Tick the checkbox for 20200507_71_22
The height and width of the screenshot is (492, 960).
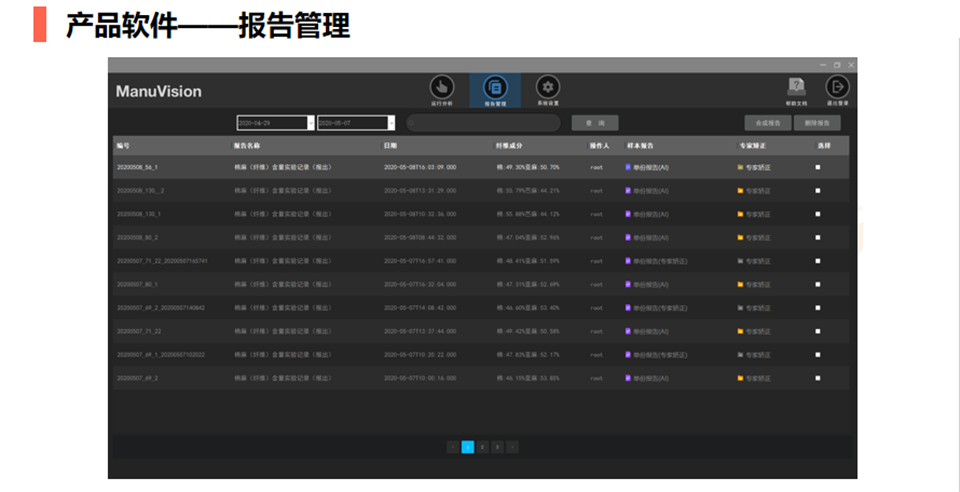click(817, 331)
